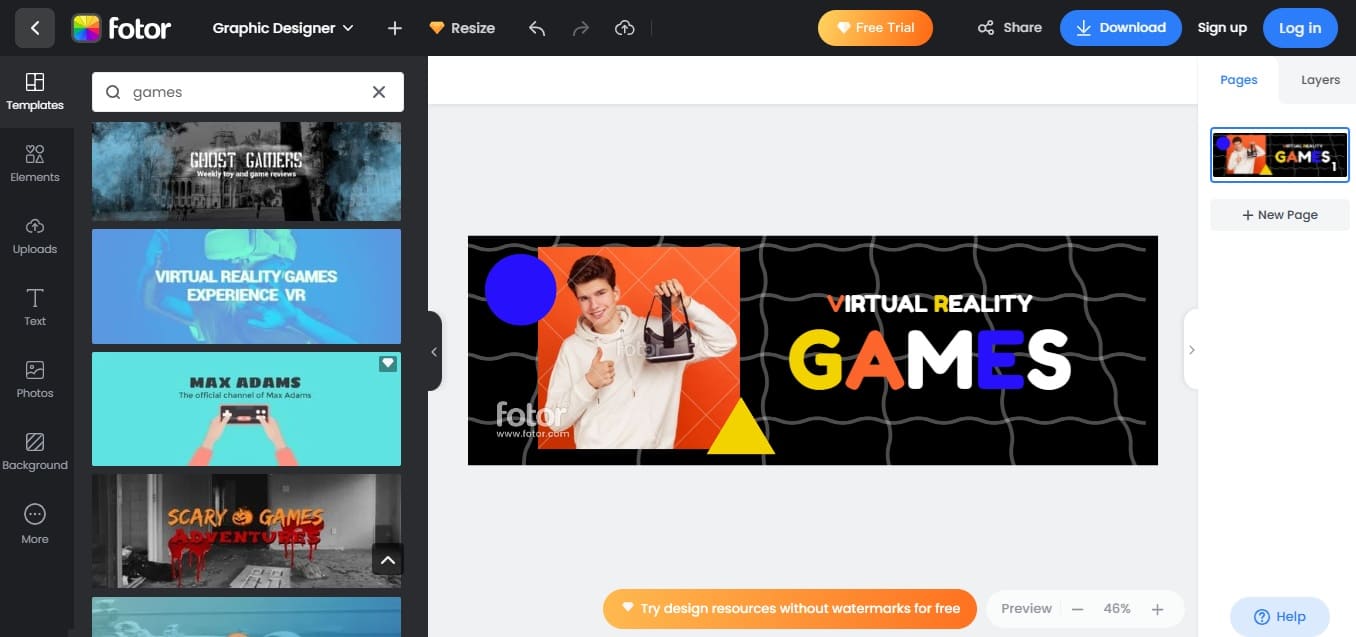Collapse the right pages panel

[x=1191, y=350]
